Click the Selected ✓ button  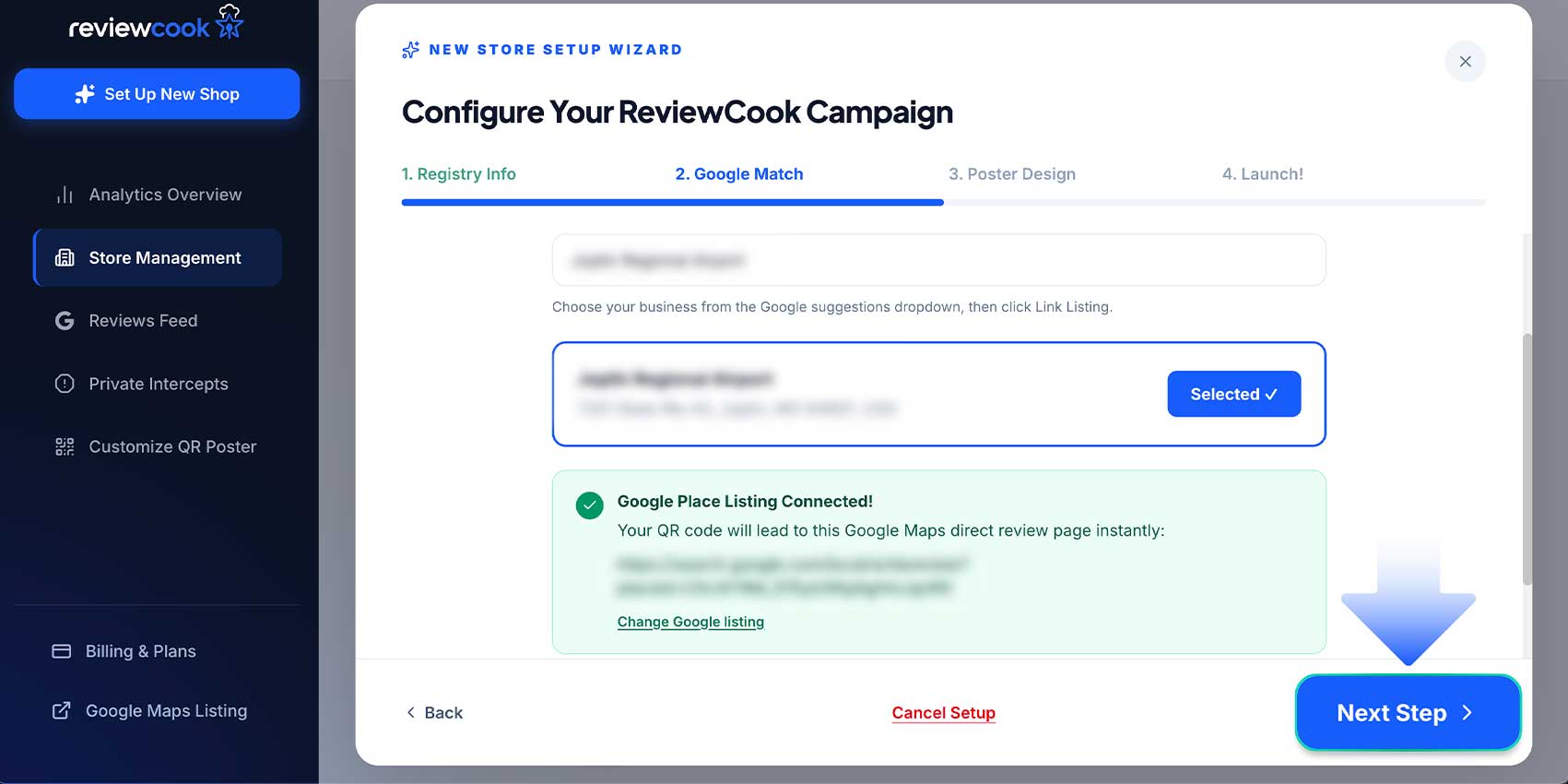1233,394
